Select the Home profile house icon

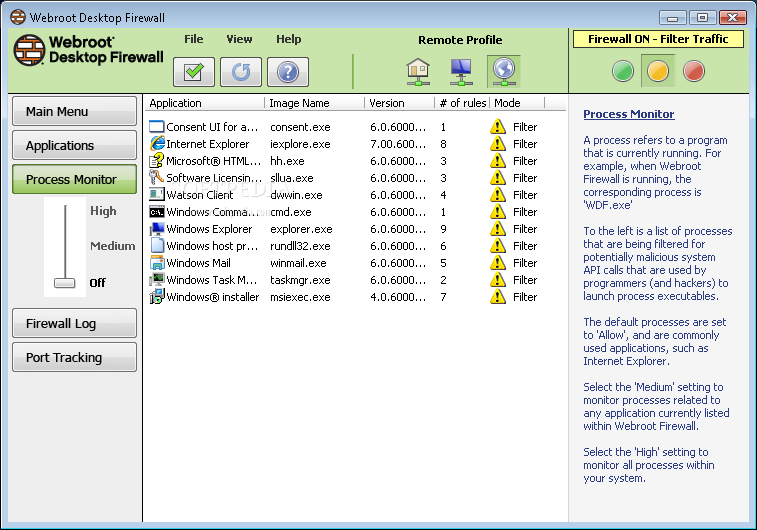[x=418, y=71]
